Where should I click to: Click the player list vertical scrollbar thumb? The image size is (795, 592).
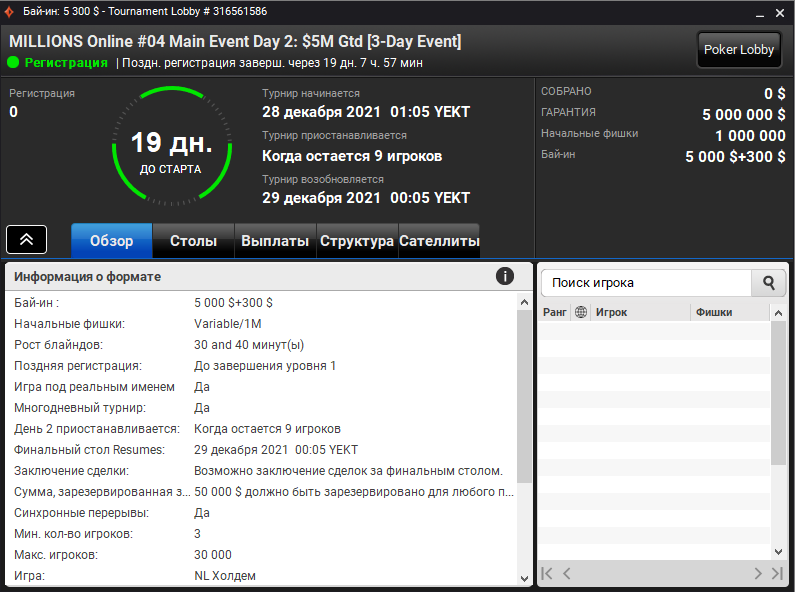tap(778, 392)
